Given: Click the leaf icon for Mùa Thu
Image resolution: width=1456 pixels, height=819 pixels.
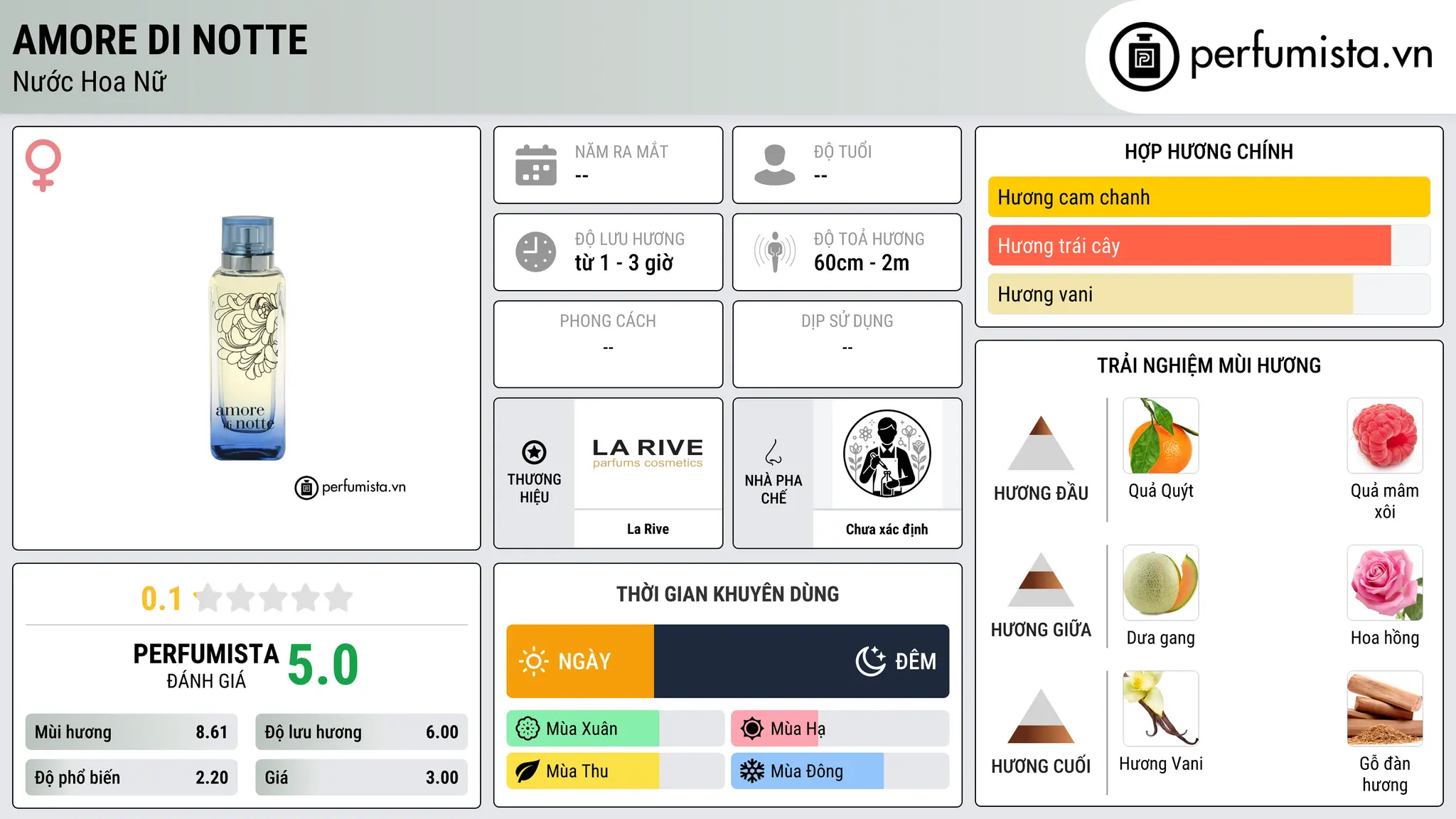Looking at the screenshot, I should point(528,771).
